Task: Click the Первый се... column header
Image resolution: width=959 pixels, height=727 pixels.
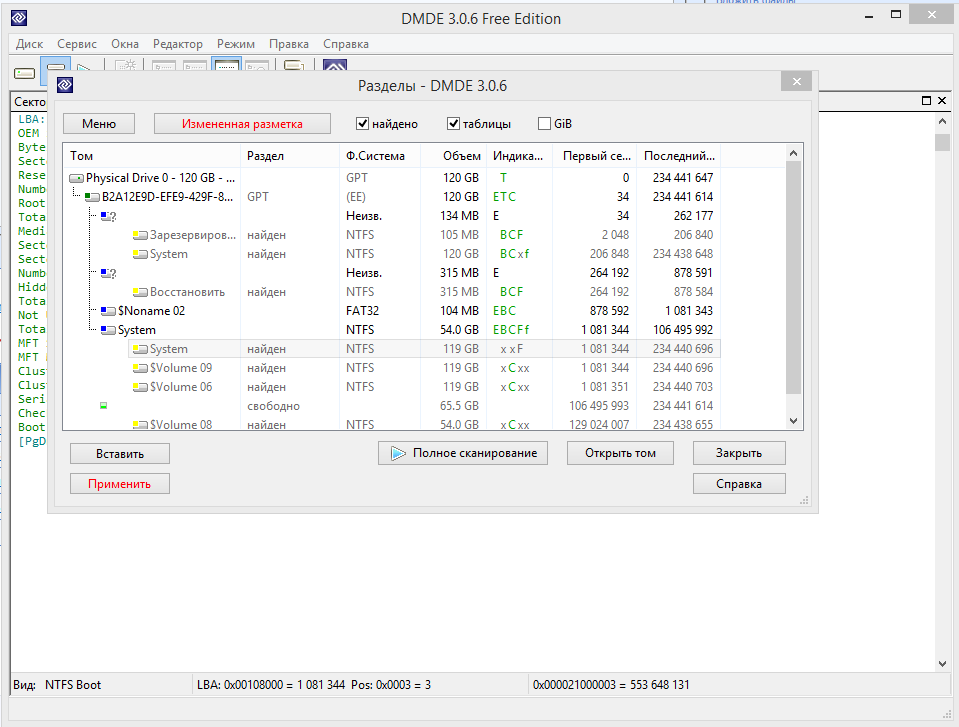Action: click(594, 156)
